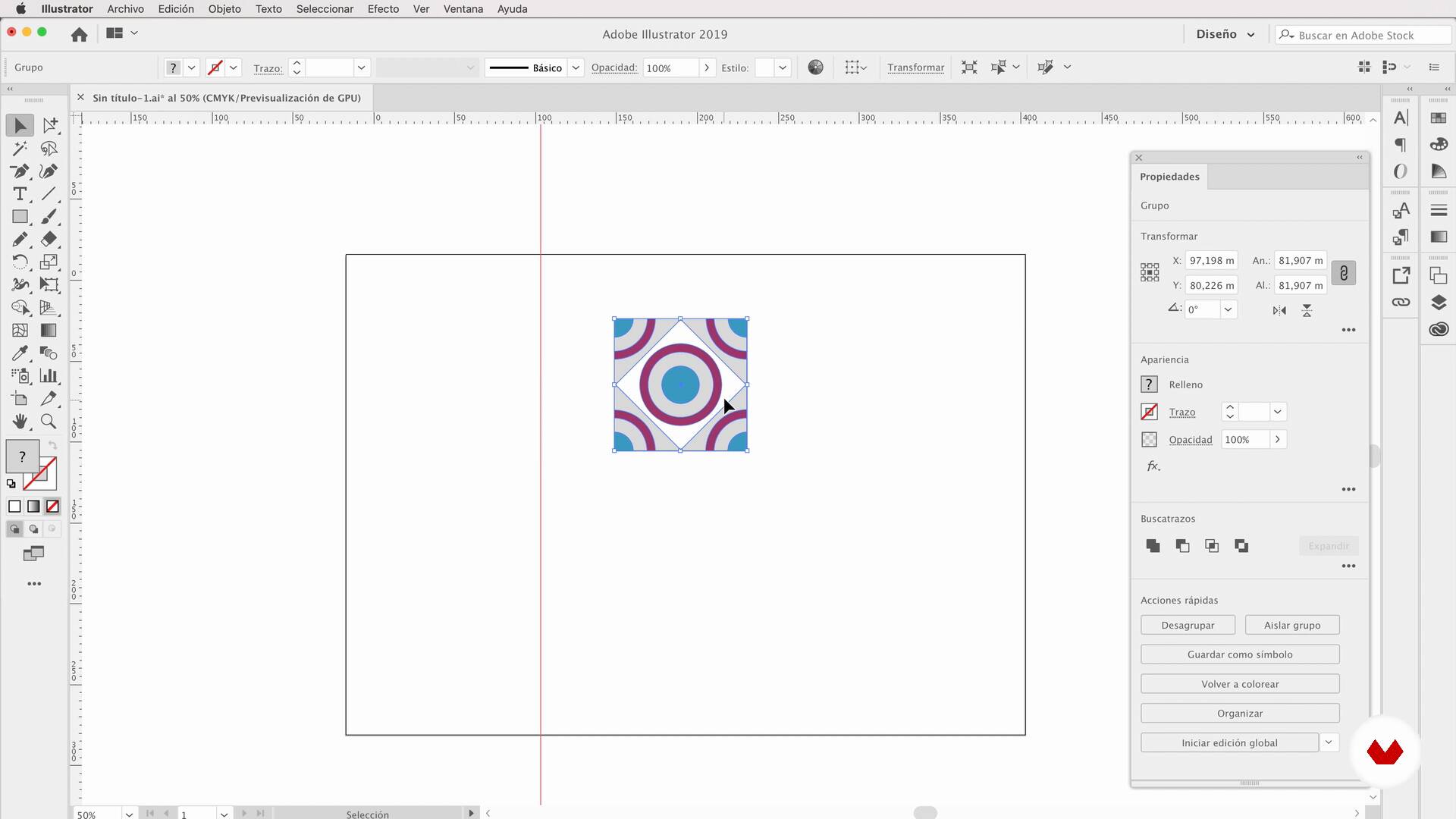The image size is (1456, 819).
Task: Select the Hand tool
Action: [20, 422]
